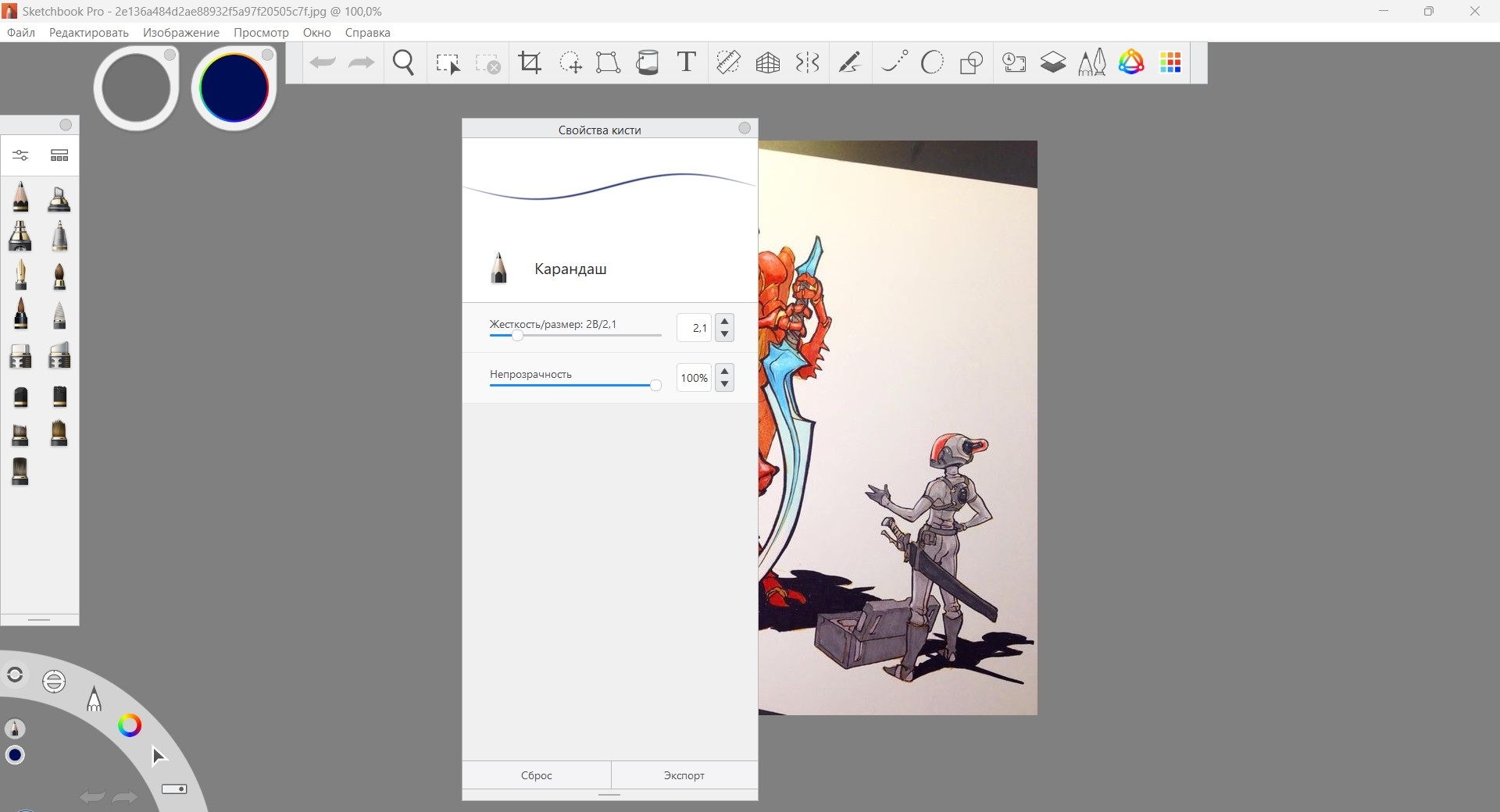Activate the Flood Fill bucket tool
This screenshot has width=1500, height=812.
[648, 62]
